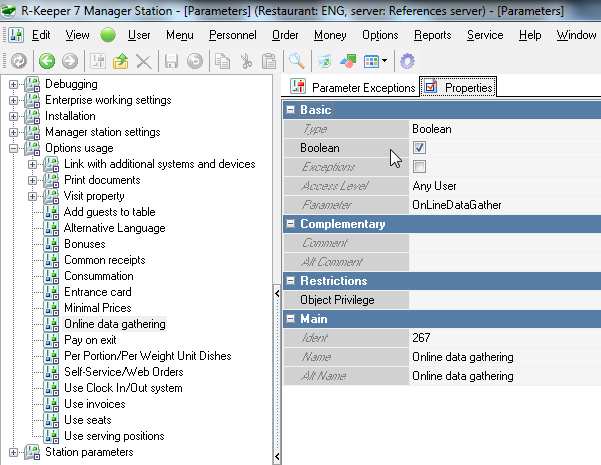Screen dimensions: 601x465
Task: Expand the Station parameters node
Action: pyautogui.click(x=13, y=452)
